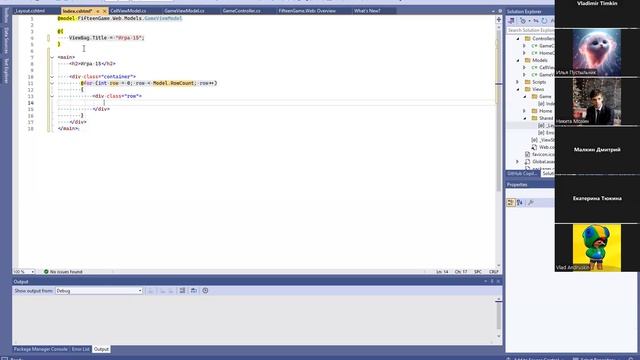This screenshot has width=640, height=360.
Task: Open the Toolbox side tab
Action: click(x=6, y=16)
